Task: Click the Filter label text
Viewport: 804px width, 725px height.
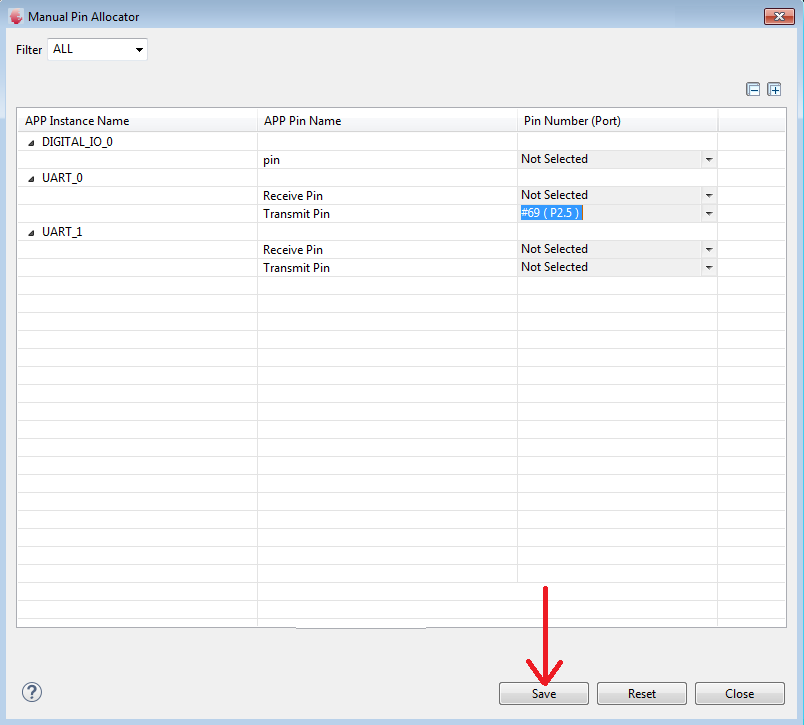Action: (29, 50)
